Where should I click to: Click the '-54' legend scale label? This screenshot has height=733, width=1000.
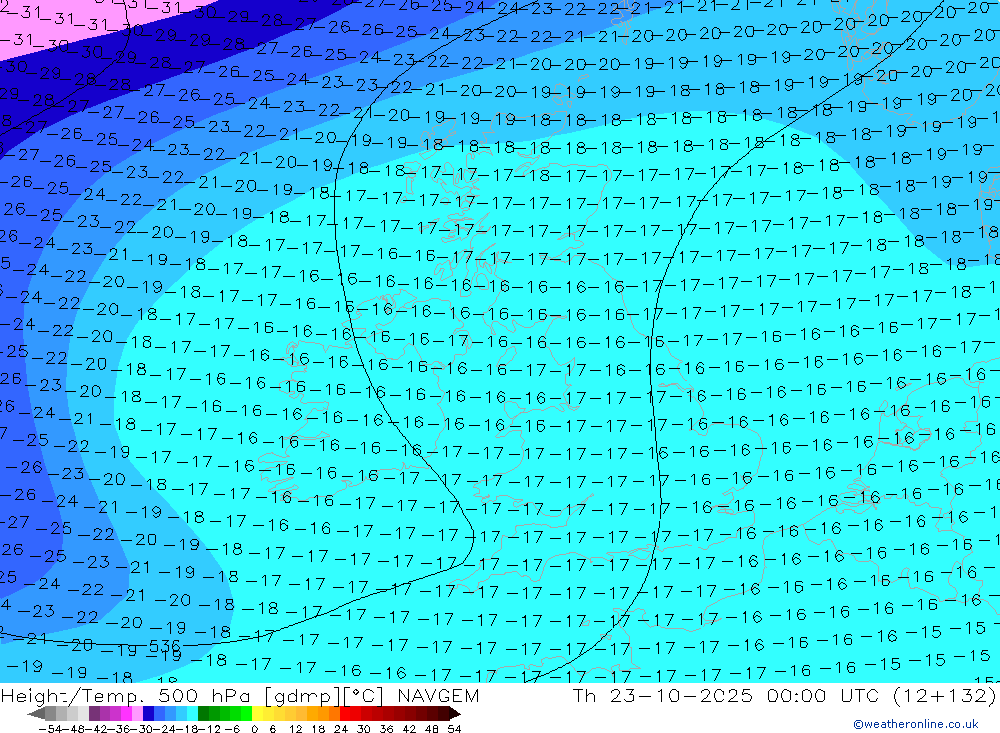50,729
